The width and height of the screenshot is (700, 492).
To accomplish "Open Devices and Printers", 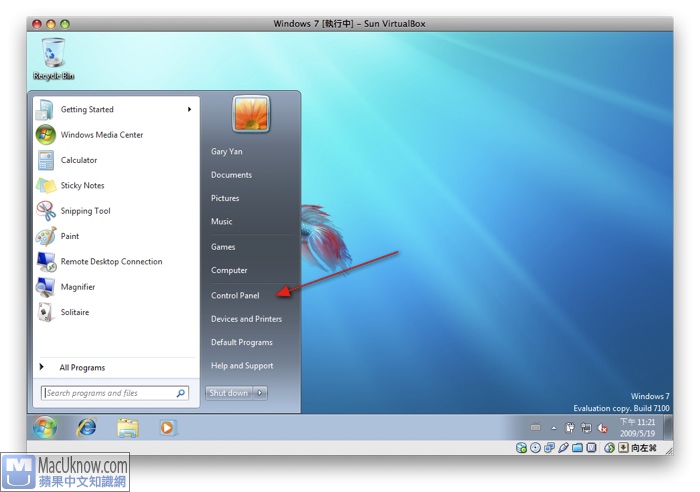I will coord(246,319).
